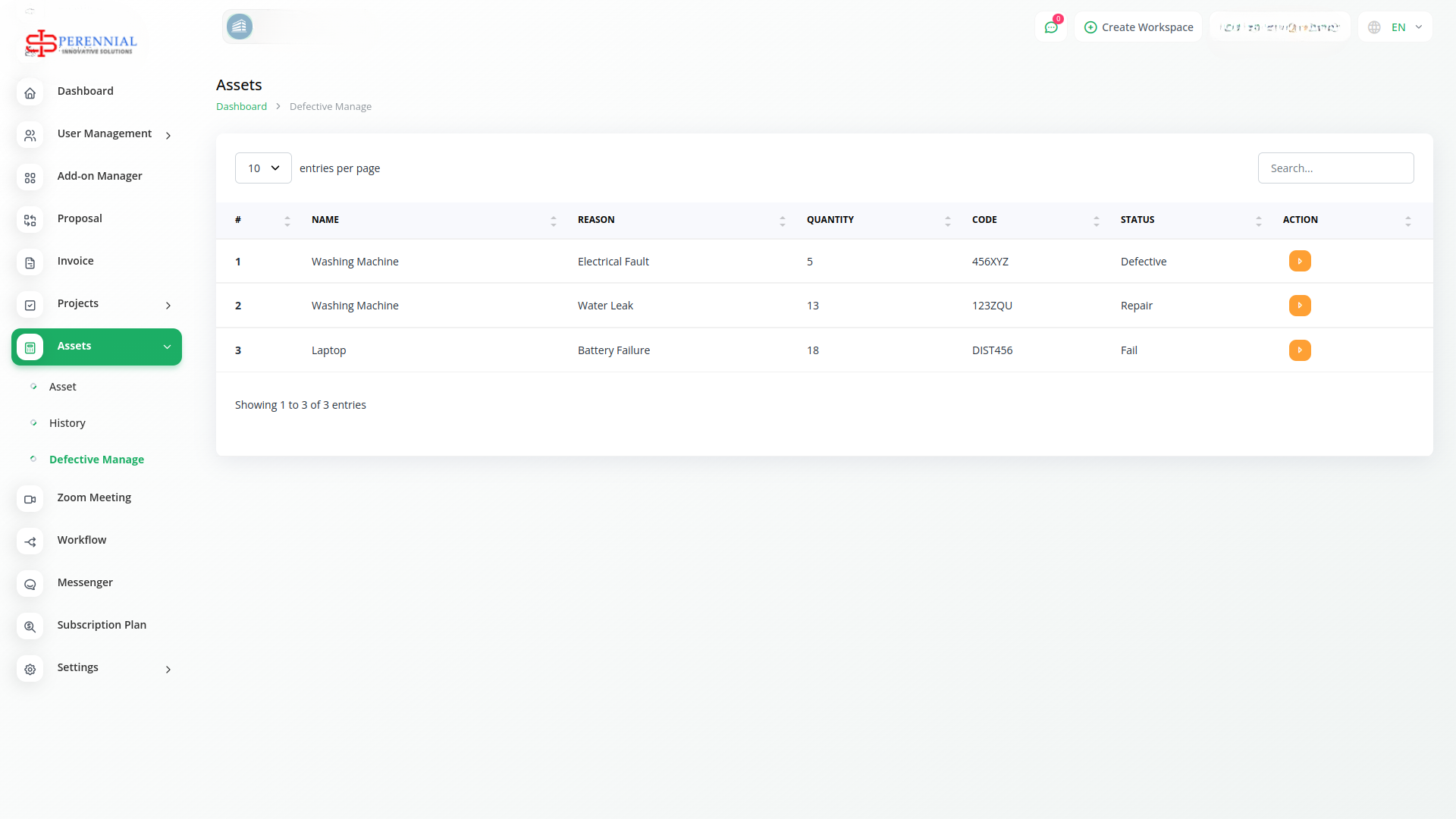The height and width of the screenshot is (819, 1456).
Task: Open the EN language dropdown
Action: 1396,27
